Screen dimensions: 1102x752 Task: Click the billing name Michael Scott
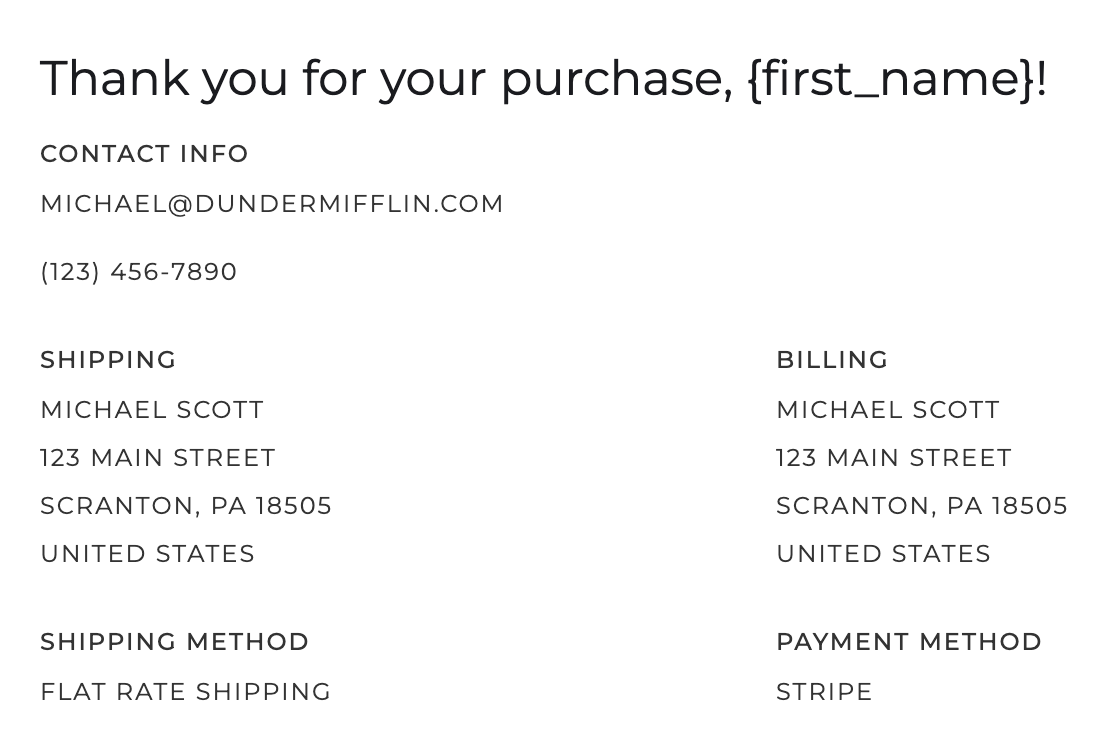(888, 410)
